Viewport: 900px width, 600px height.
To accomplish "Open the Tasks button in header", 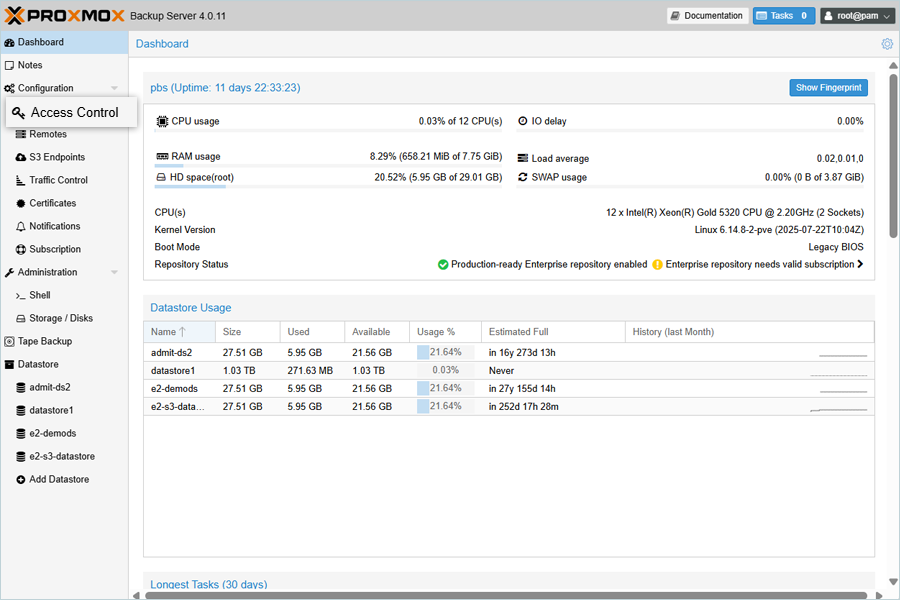I will click(783, 16).
